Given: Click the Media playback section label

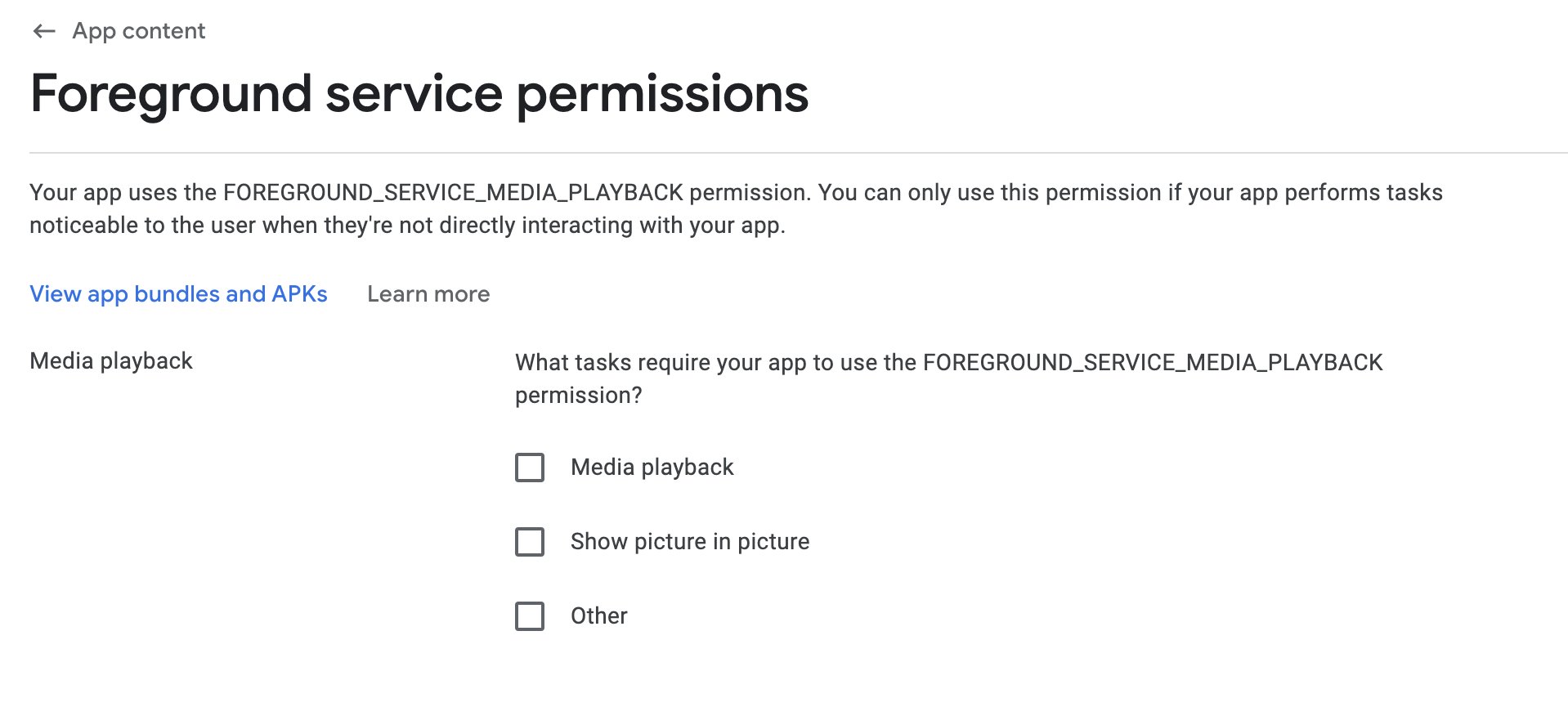Looking at the screenshot, I should point(110,360).
